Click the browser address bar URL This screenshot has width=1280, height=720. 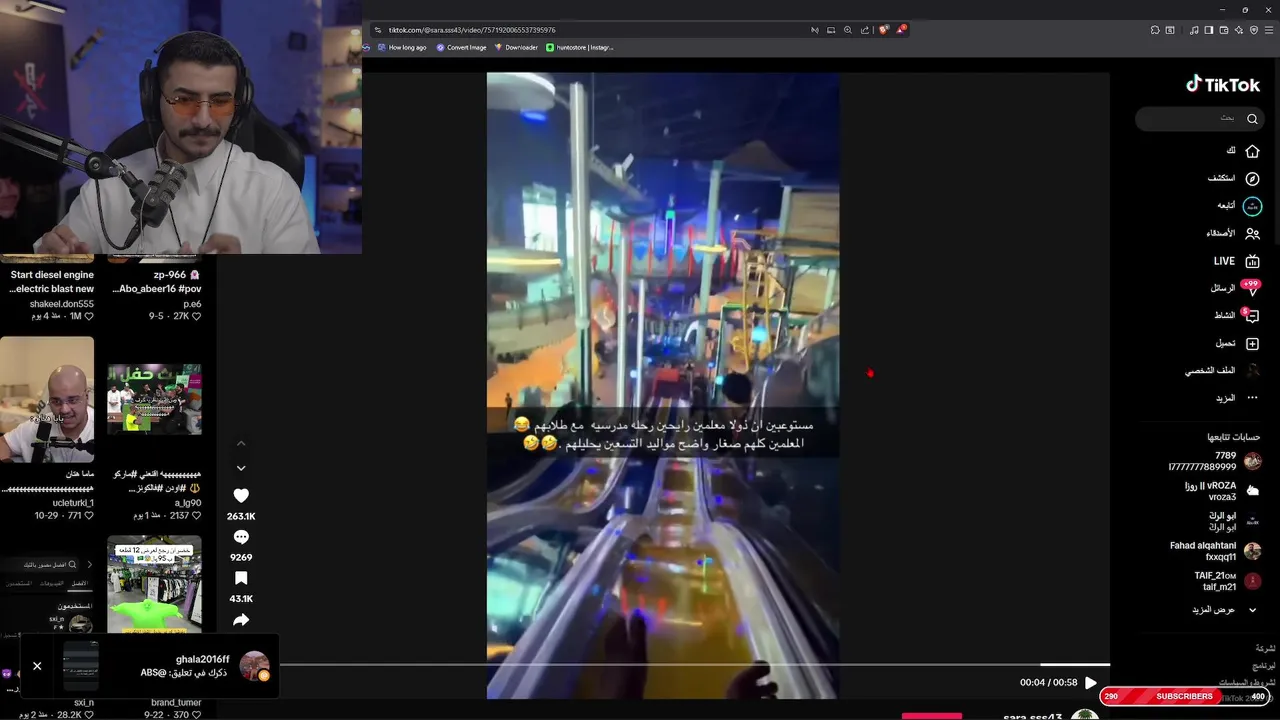[472, 30]
